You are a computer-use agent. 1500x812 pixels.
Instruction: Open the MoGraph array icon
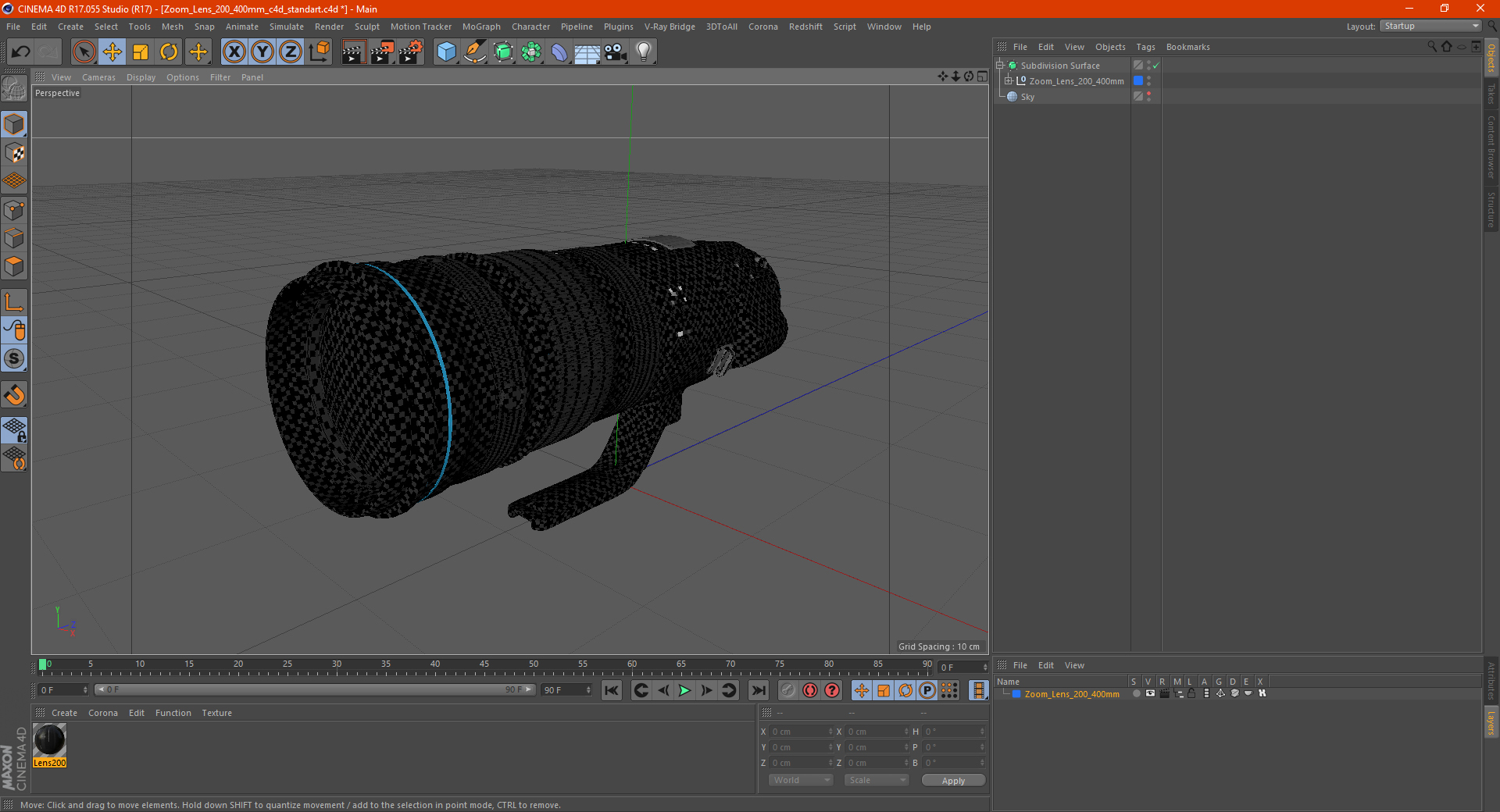click(531, 52)
